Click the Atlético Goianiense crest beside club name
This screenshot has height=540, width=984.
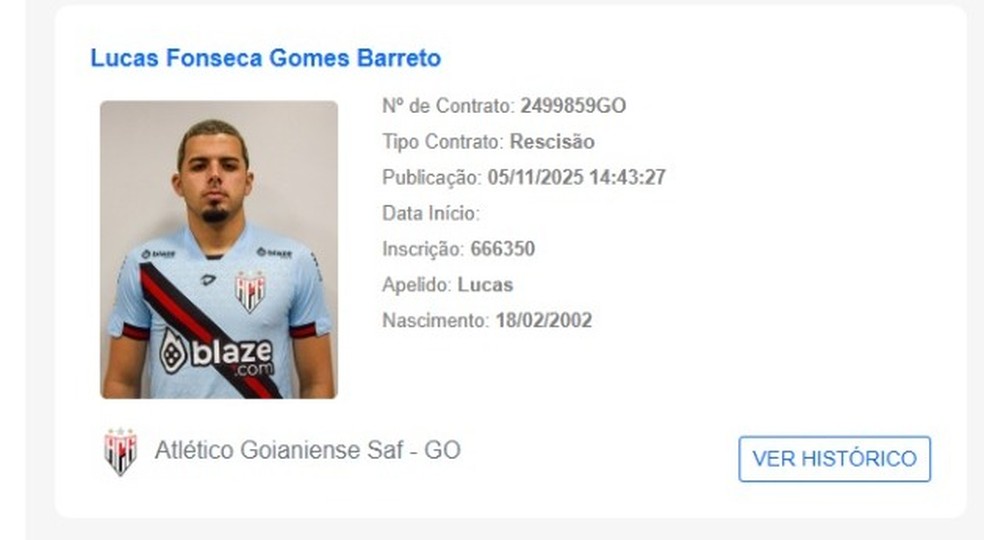point(120,451)
